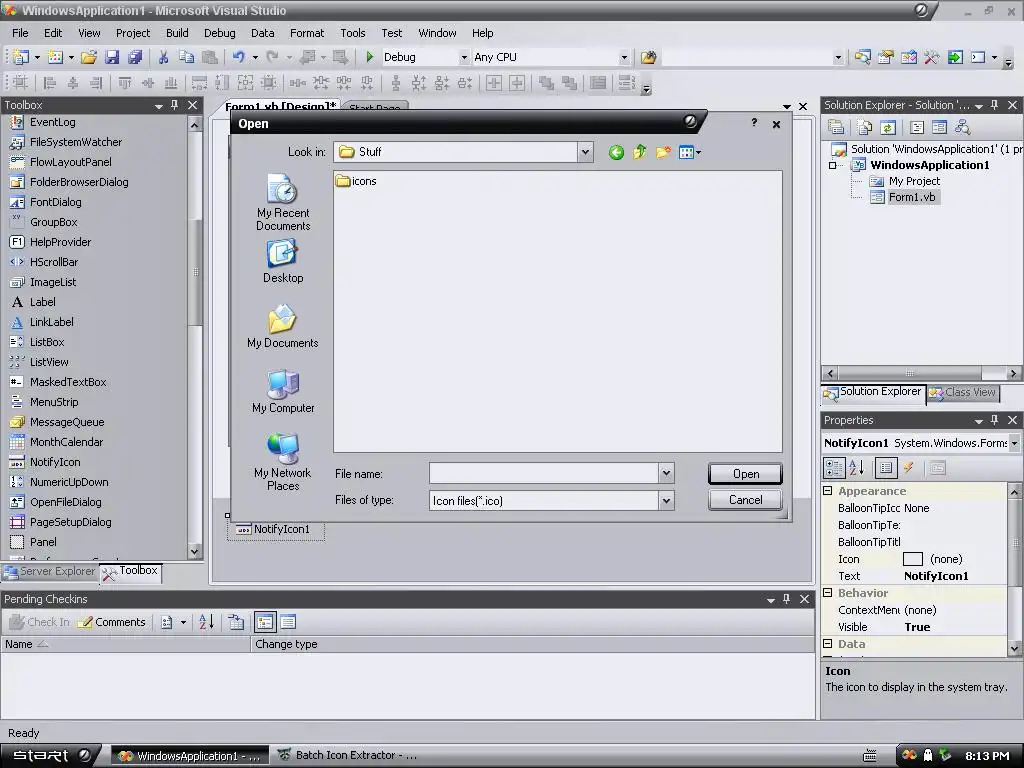Image resolution: width=1024 pixels, height=768 pixels.
Task: Open the NotifyIcon1 object selector dropdown
Action: pos(1014,443)
